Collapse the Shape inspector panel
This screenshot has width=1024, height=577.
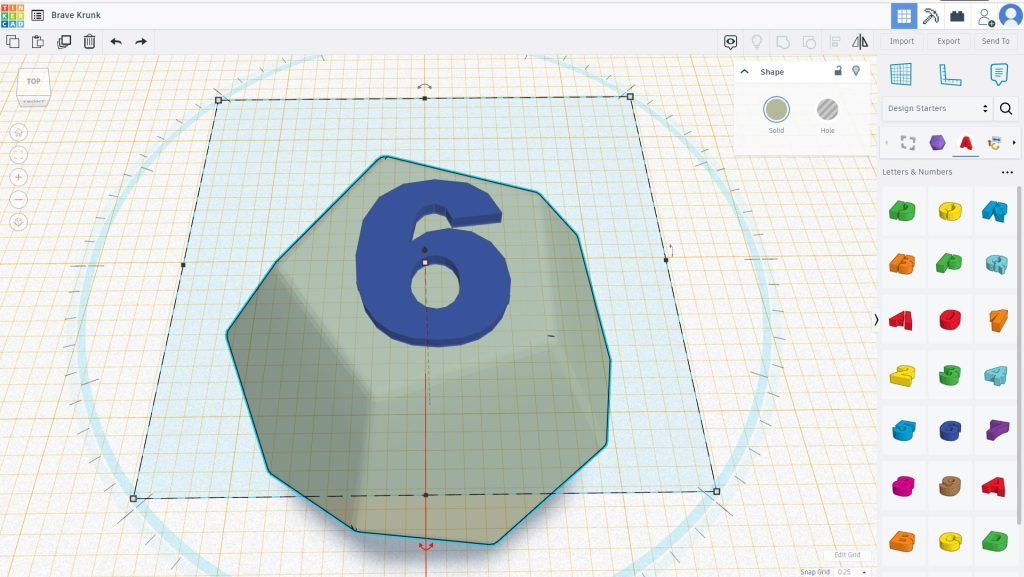tap(744, 72)
